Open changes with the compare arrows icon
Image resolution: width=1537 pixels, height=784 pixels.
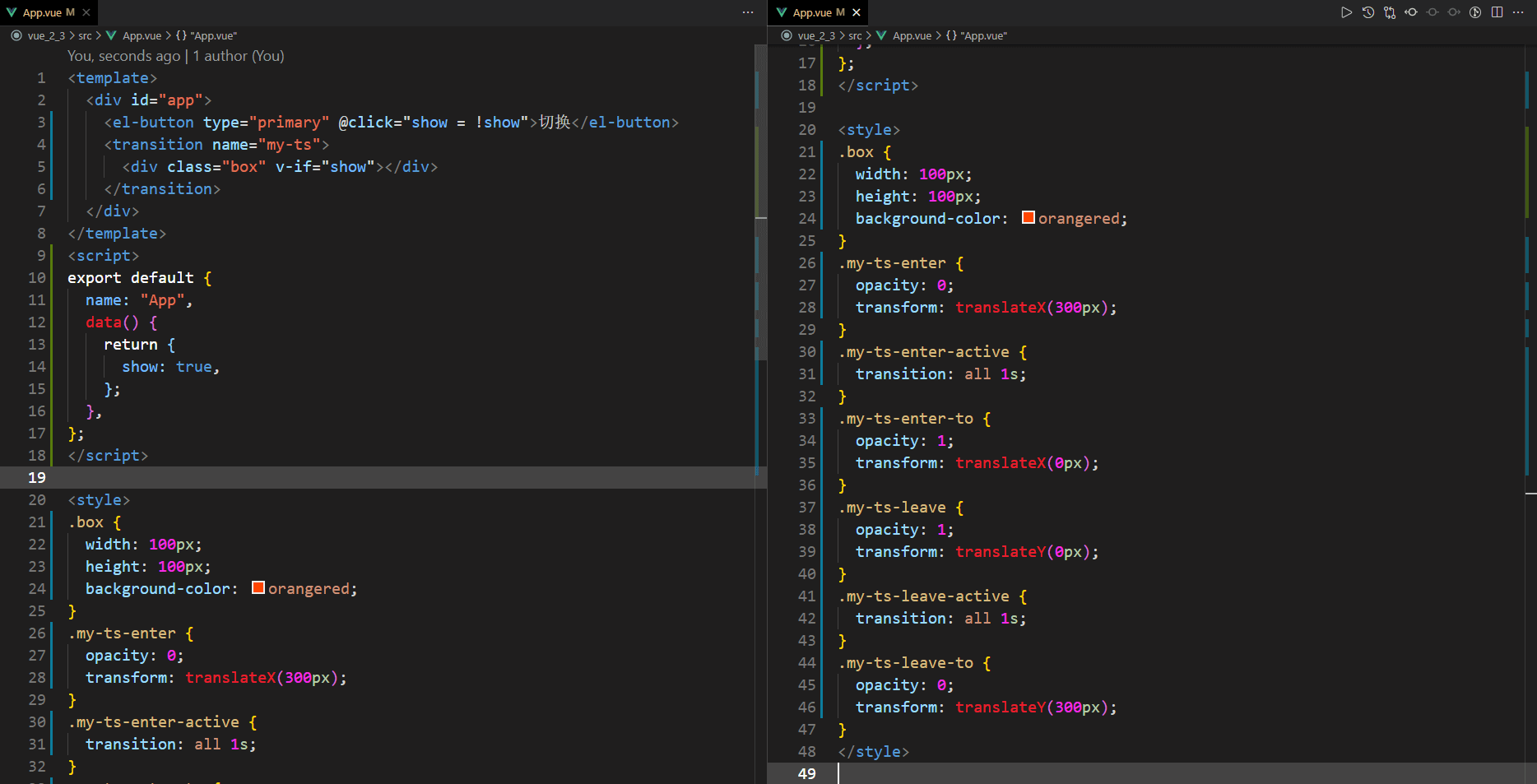1390,12
